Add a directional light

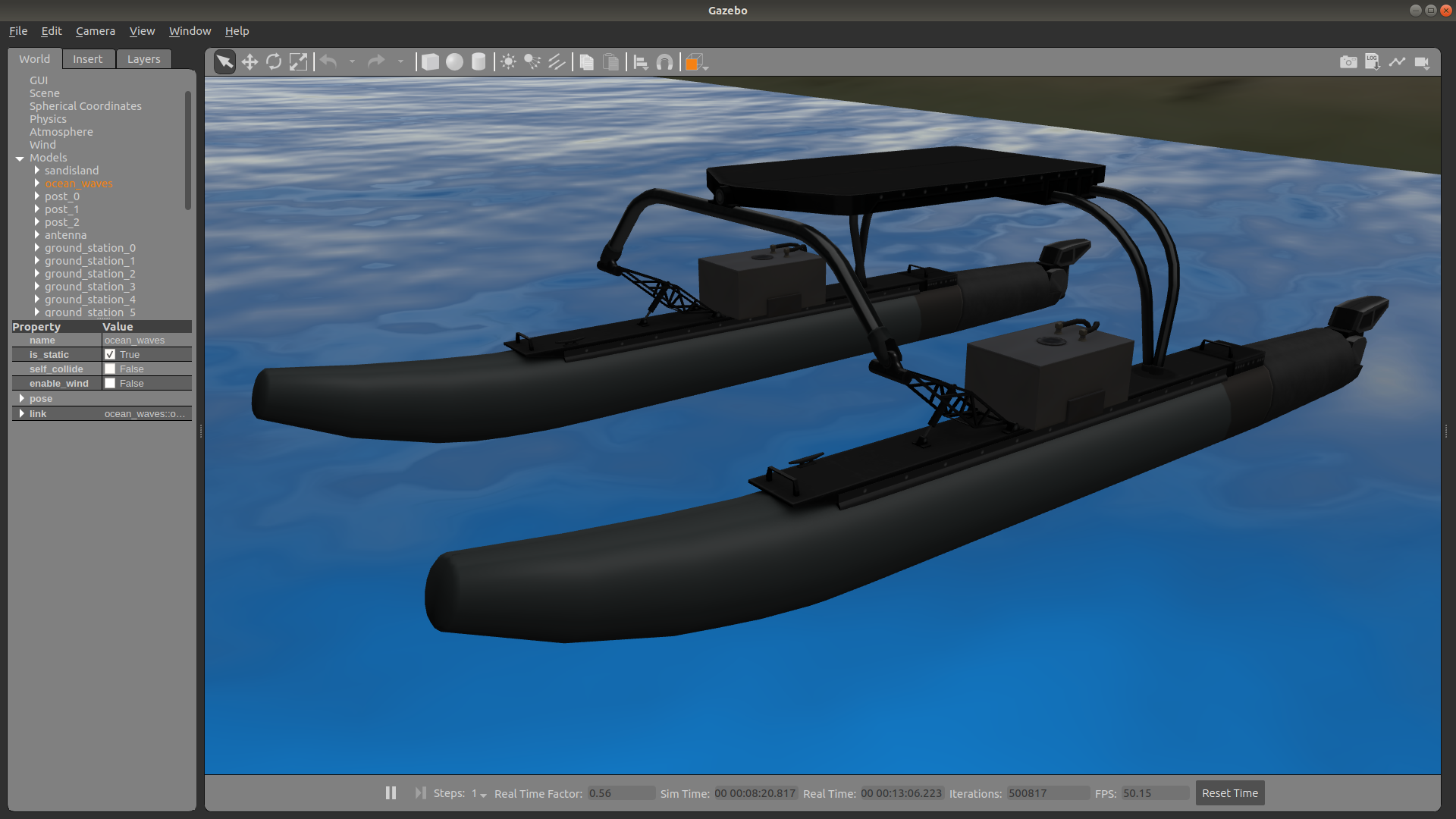click(x=557, y=61)
